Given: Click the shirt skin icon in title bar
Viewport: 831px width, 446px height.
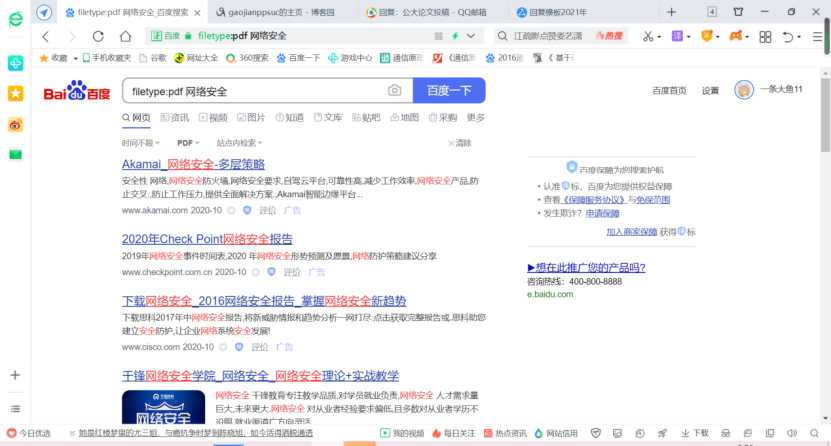Looking at the screenshot, I should (x=738, y=12).
